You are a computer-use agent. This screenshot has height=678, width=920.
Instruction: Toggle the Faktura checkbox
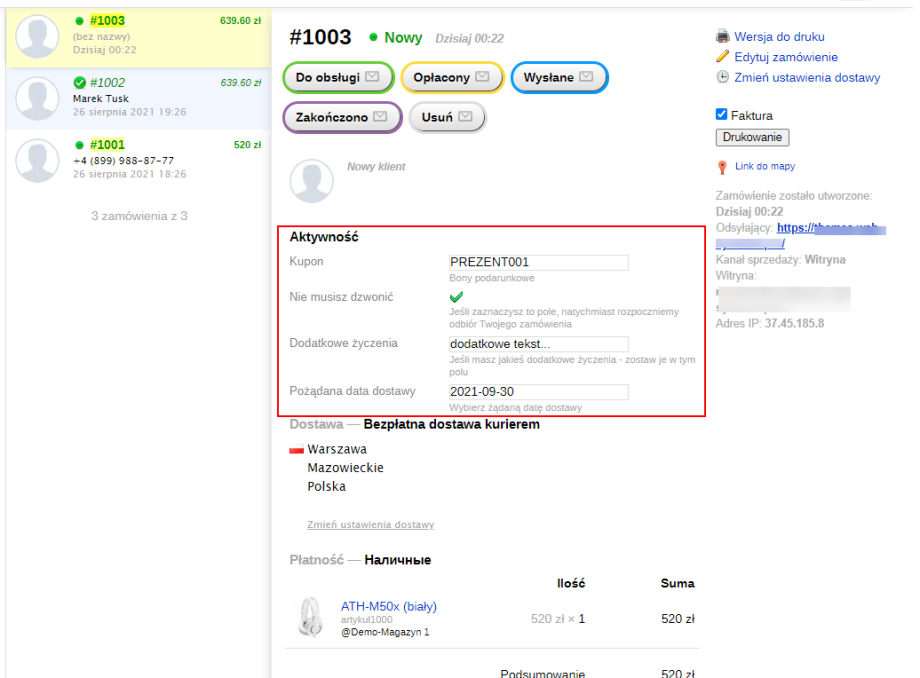point(722,115)
